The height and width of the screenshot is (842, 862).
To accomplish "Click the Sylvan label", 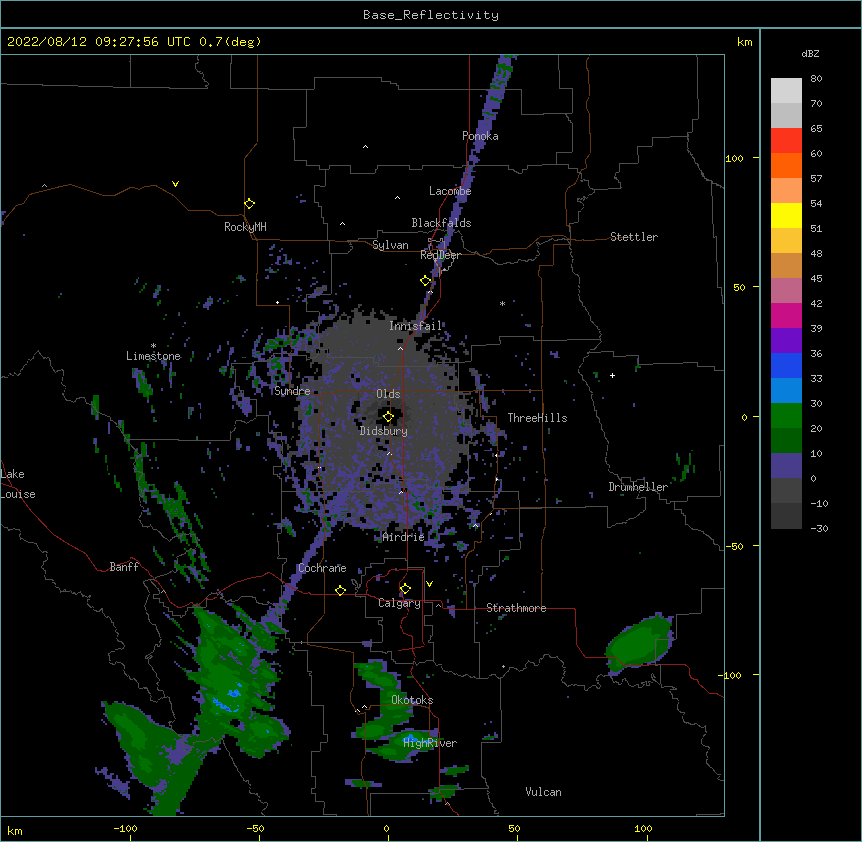I will (x=390, y=245).
